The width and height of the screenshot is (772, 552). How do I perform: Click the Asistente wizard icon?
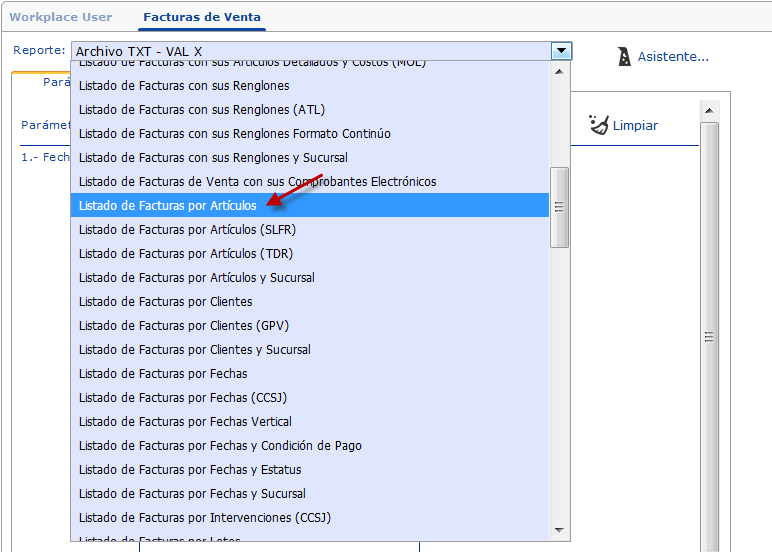point(624,57)
